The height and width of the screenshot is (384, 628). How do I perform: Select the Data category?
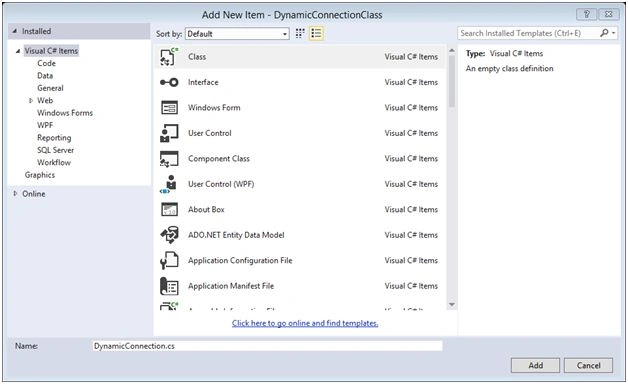pos(45,76)
